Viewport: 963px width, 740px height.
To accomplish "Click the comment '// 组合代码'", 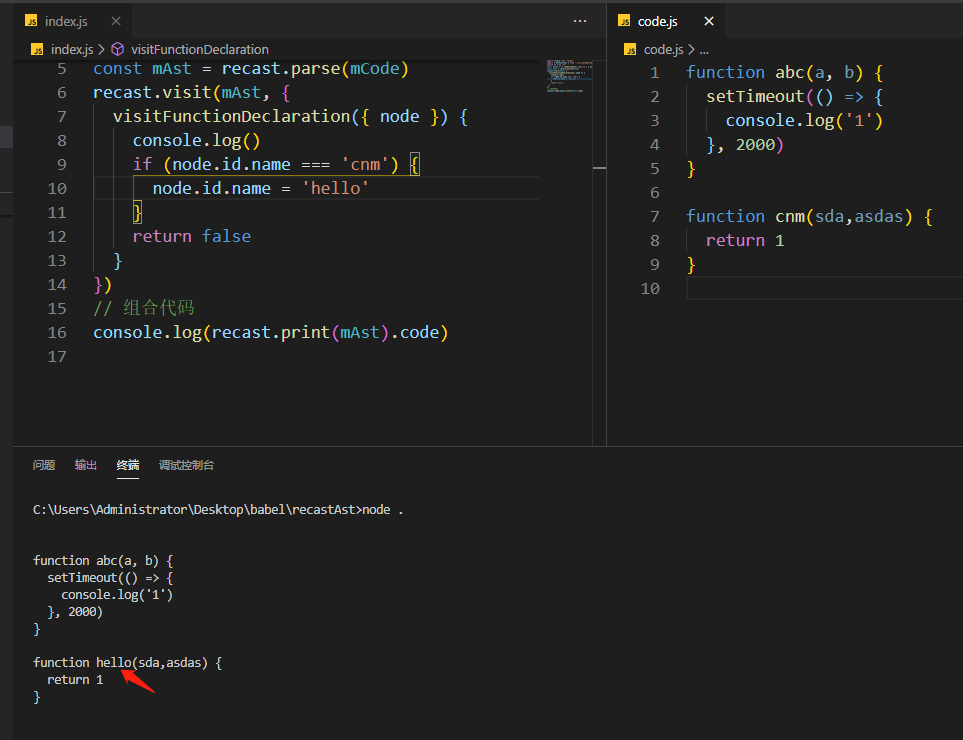I will [x=144, y=308].
